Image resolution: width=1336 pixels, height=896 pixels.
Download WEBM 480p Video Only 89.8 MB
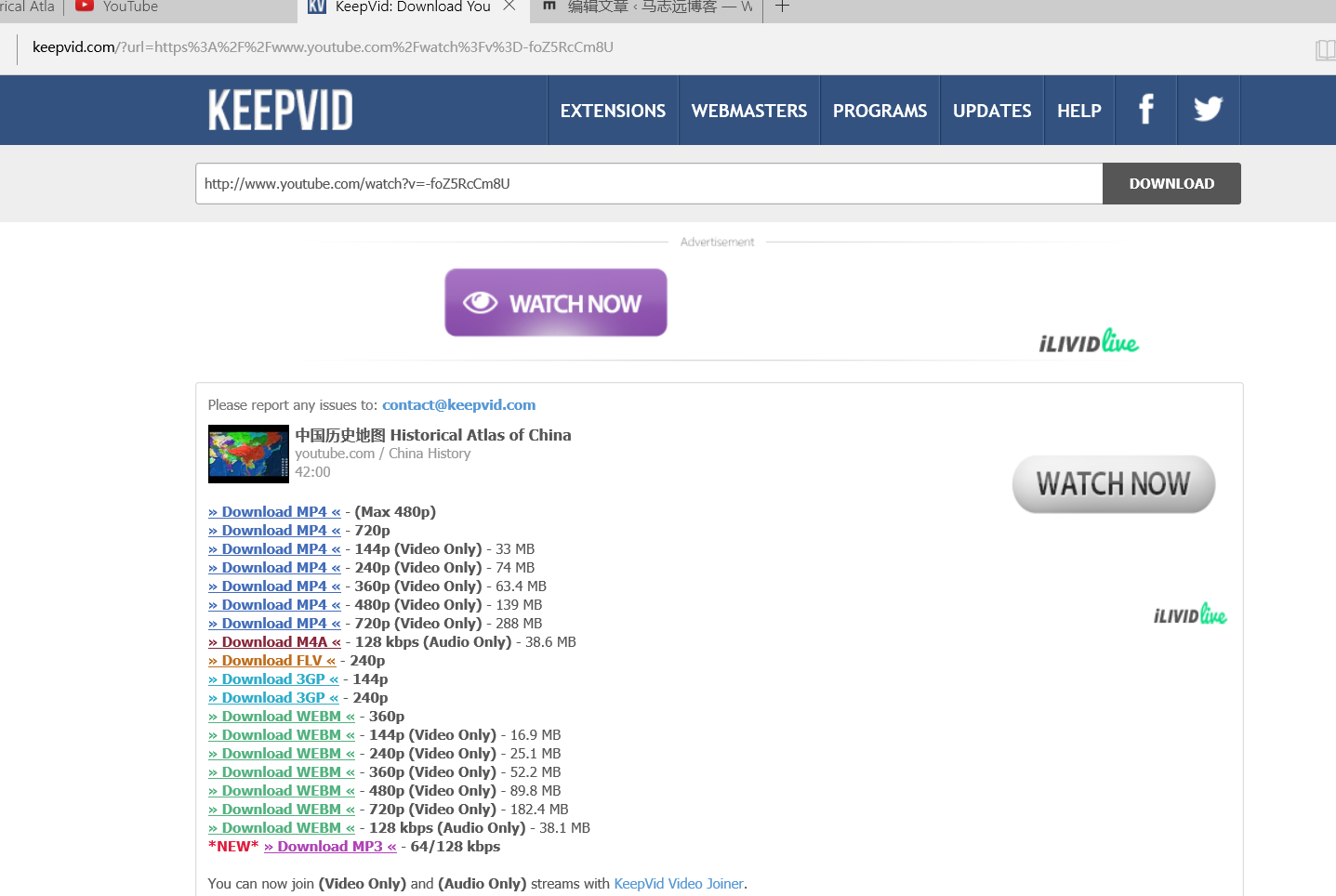pos(282,791)
